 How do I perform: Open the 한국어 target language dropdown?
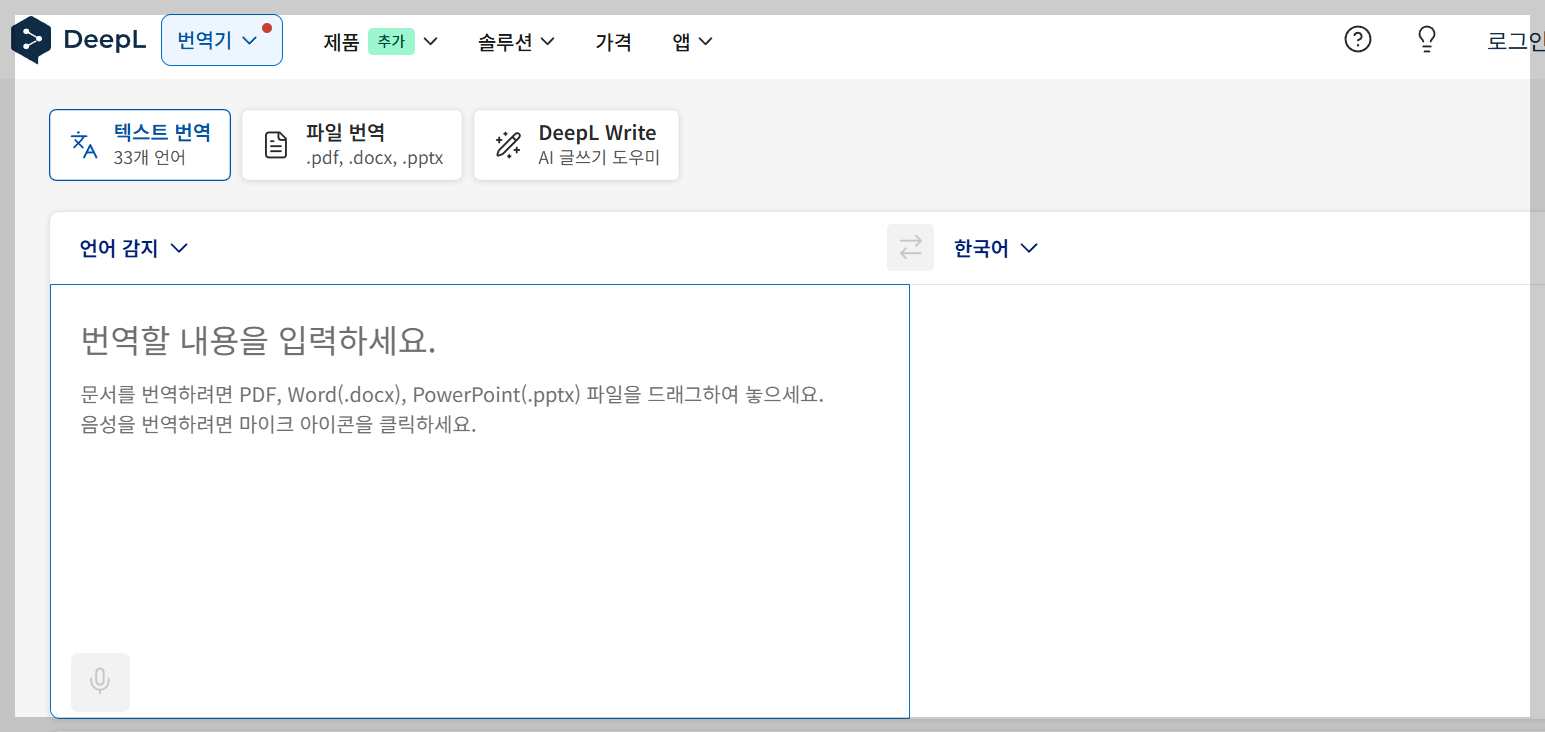[x=996, y=248]
